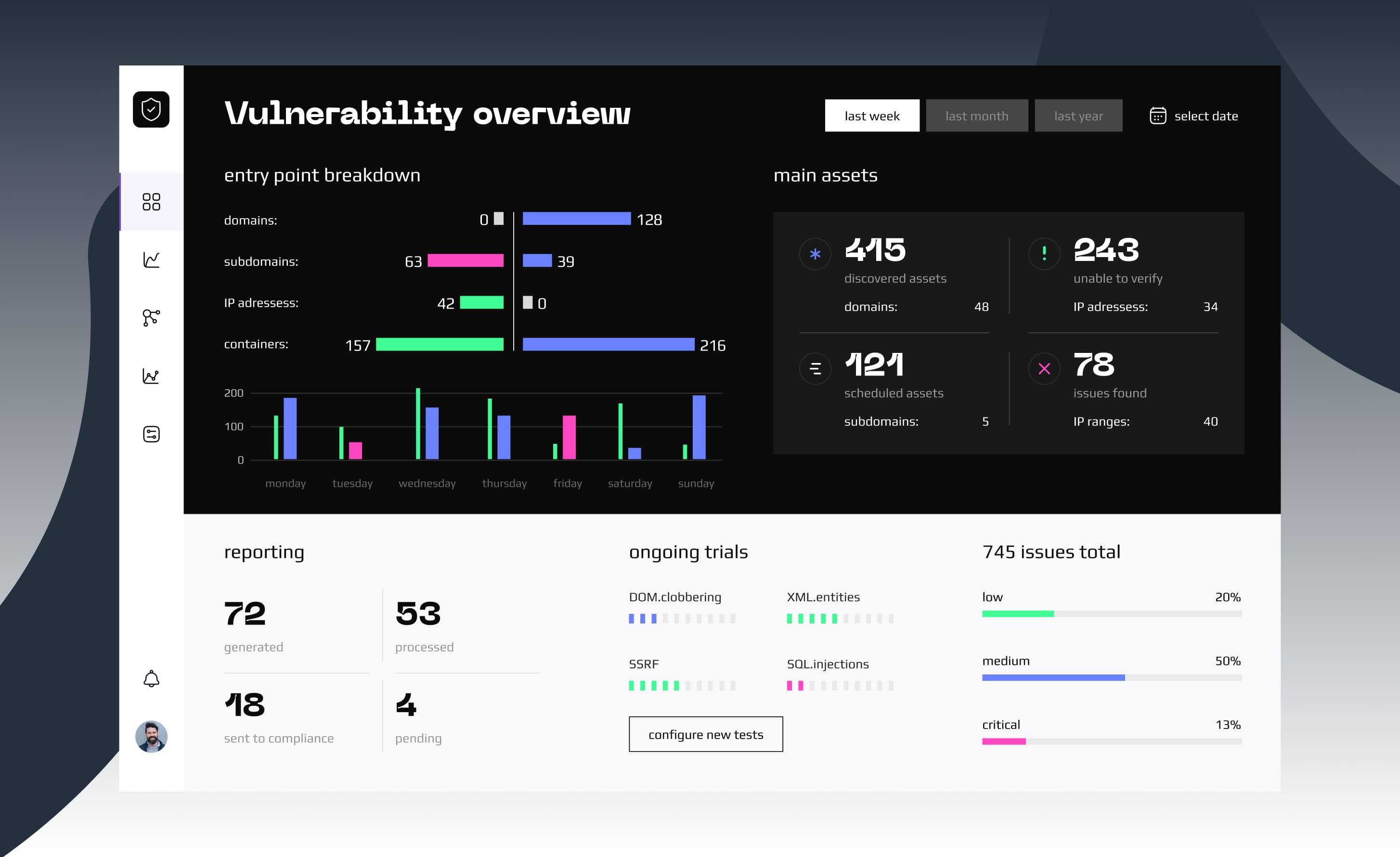Open the line chart sidebar icon
The height and width of the screenshot is (857, 1400).
click(151, 260)
